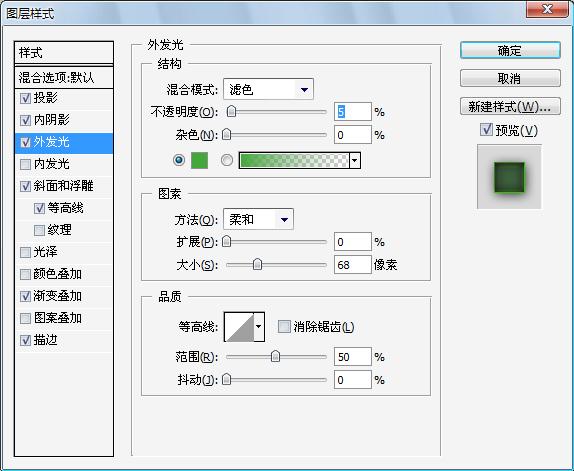Click the green glow color swatch
Image resolution: width=574 pixels, height=471 pixels.
coord(200,160)
